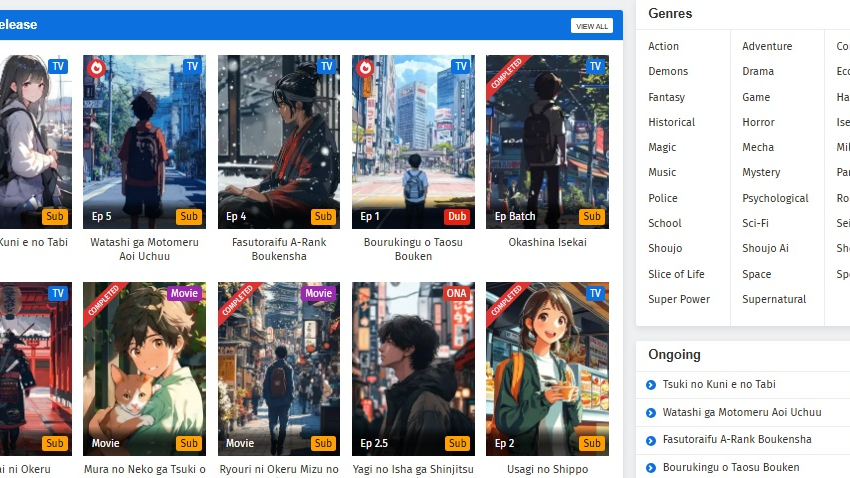Screen dimensions: 850x478
Task: Open the Horror genre
Action: 758,122
